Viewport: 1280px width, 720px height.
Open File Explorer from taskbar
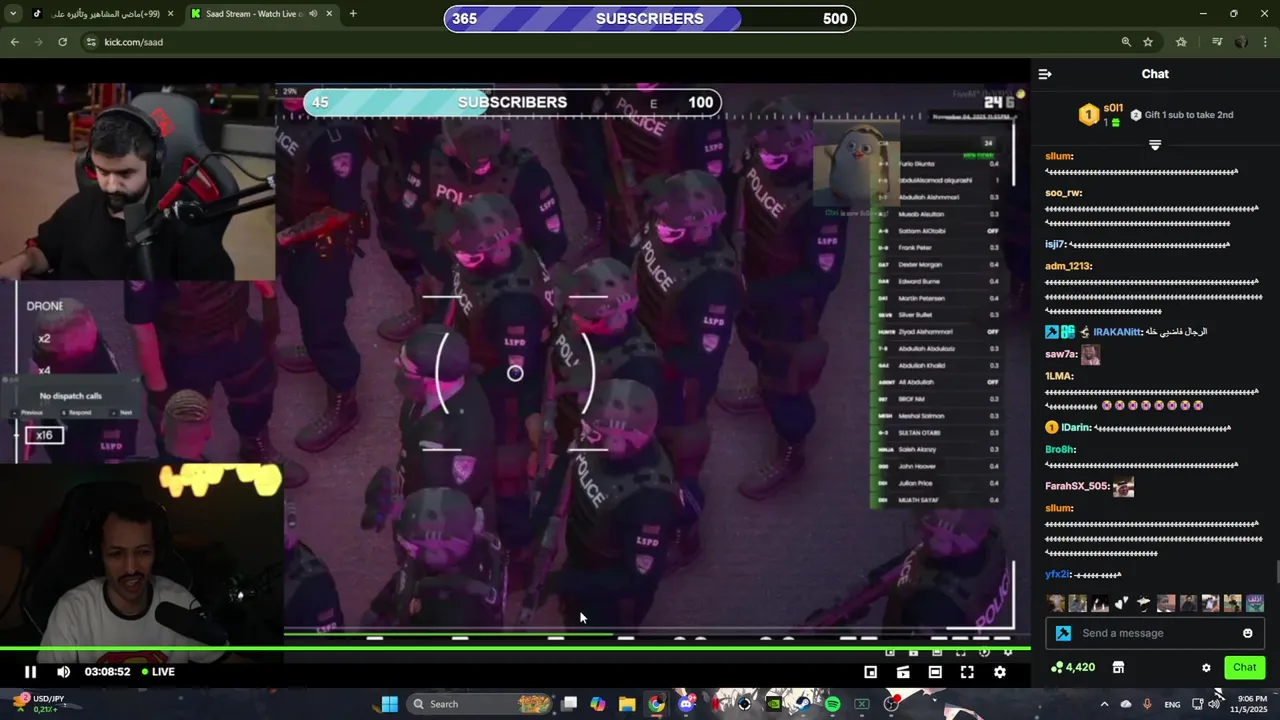coord(627,704)
